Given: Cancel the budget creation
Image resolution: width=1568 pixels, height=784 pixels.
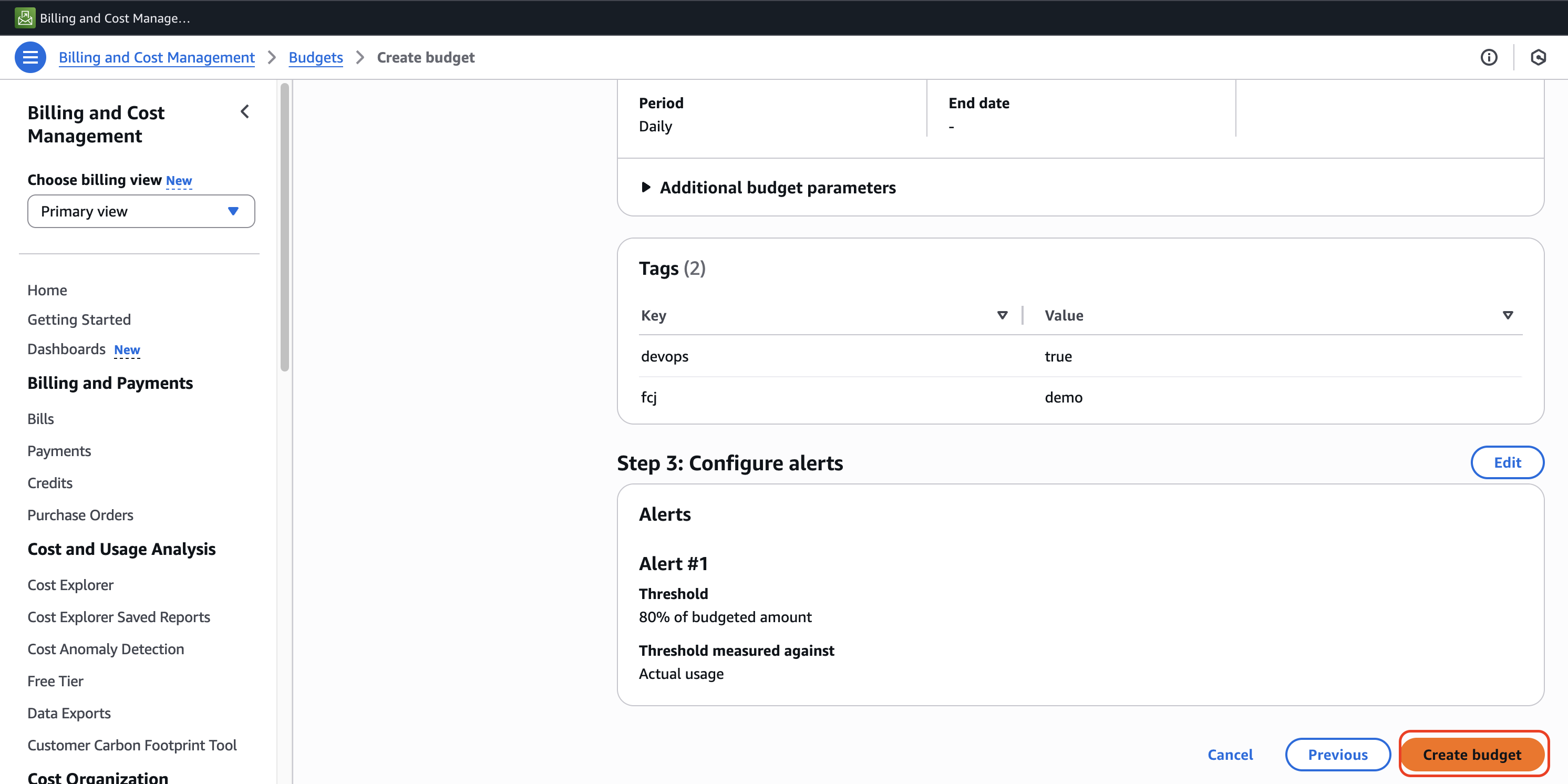Looking at the screenshot, I should 1230,755.
